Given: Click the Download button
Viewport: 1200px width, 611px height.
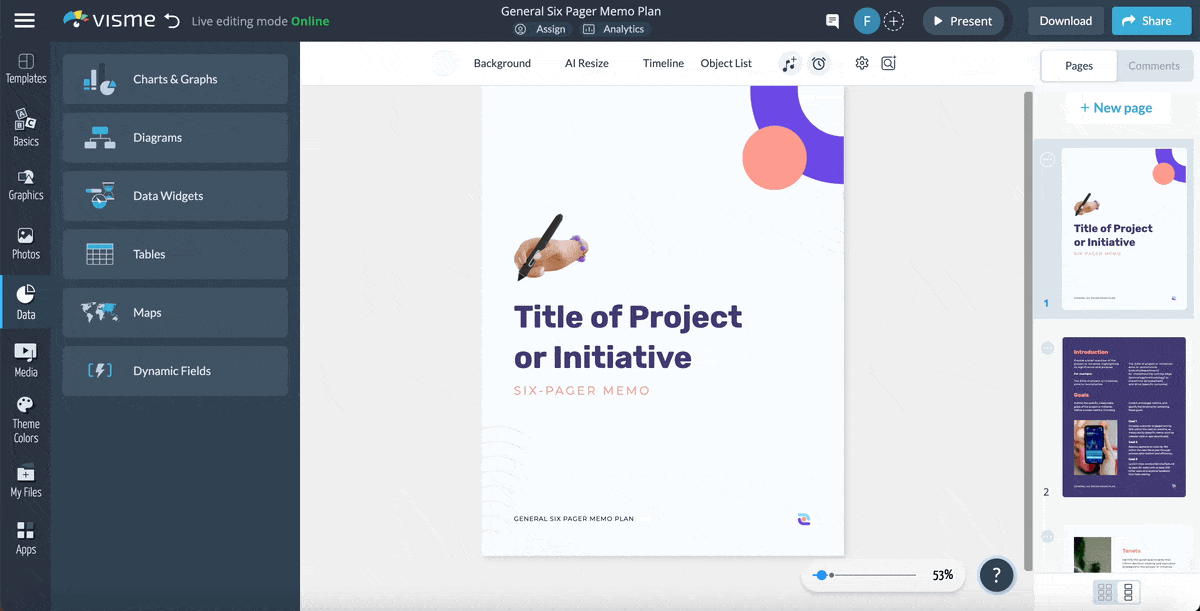Looking at the screenshot, I should (x=1065, y=20).
